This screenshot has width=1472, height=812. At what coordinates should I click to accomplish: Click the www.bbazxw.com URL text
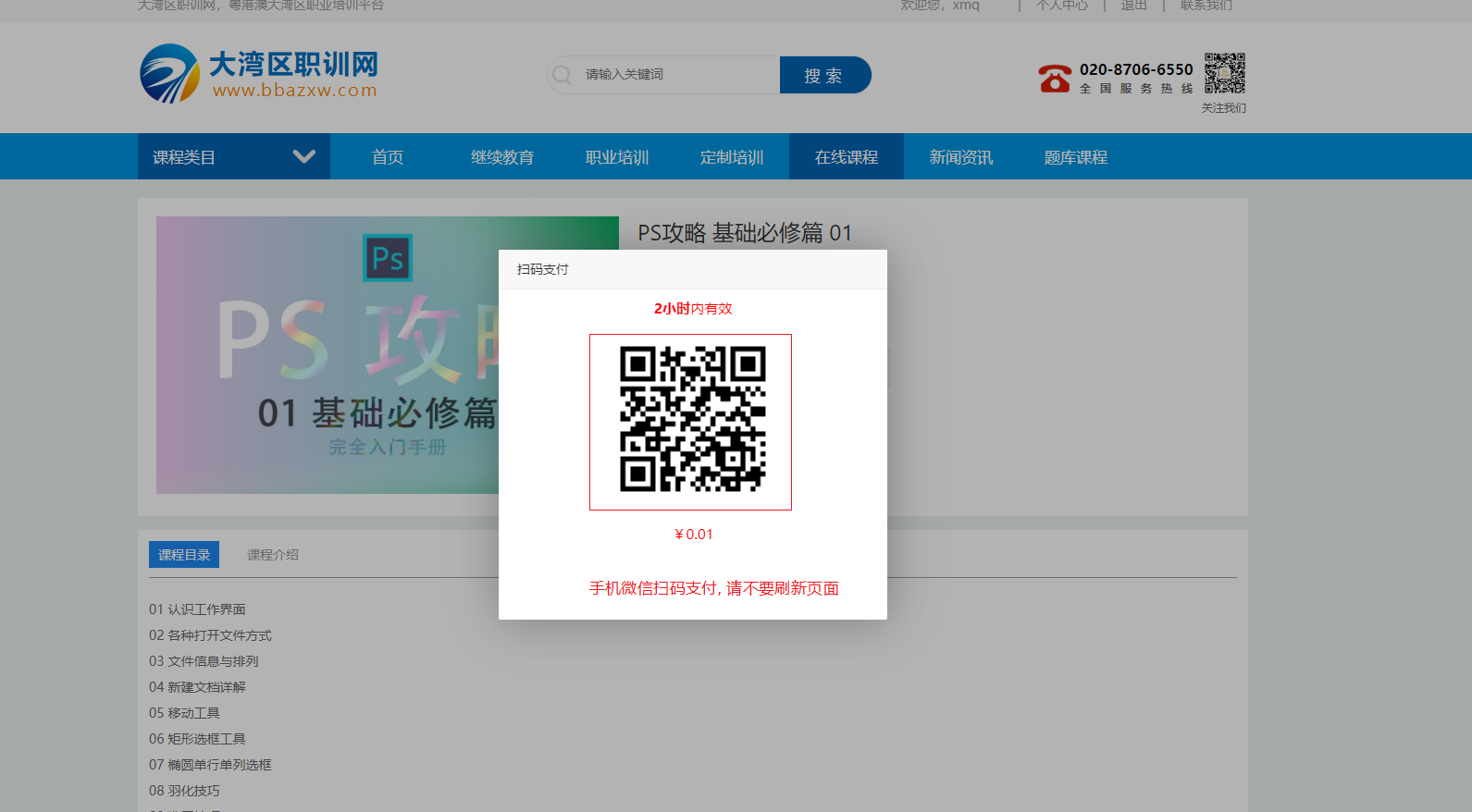click(x=295, y=91)
